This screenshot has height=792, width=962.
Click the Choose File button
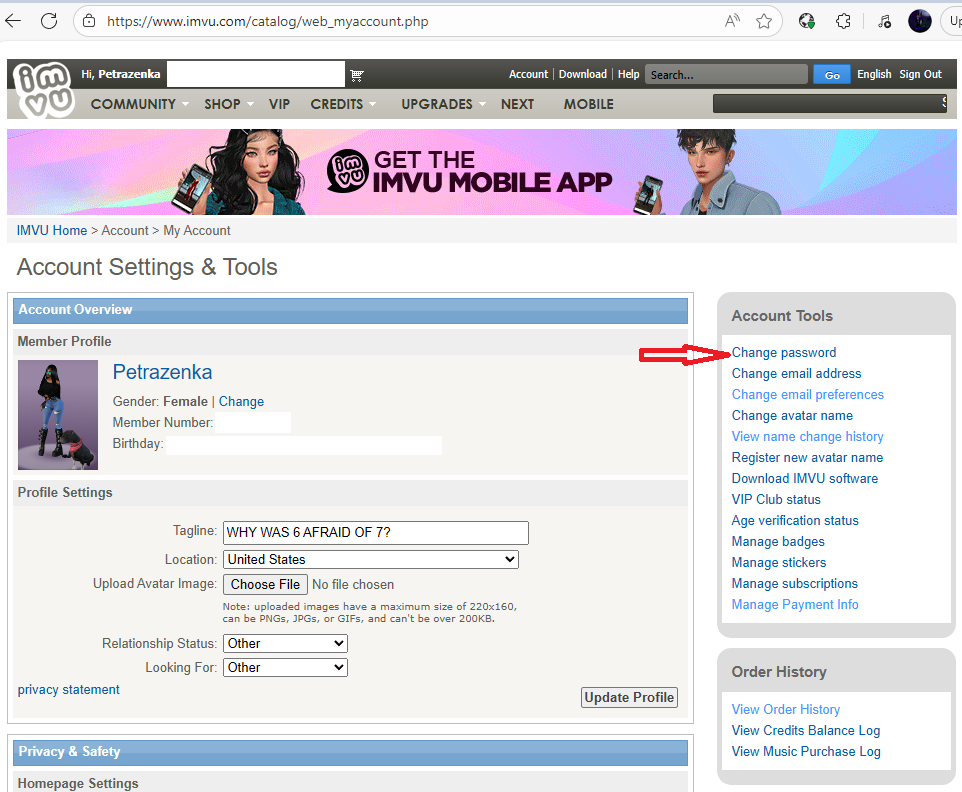coord(265,585)
